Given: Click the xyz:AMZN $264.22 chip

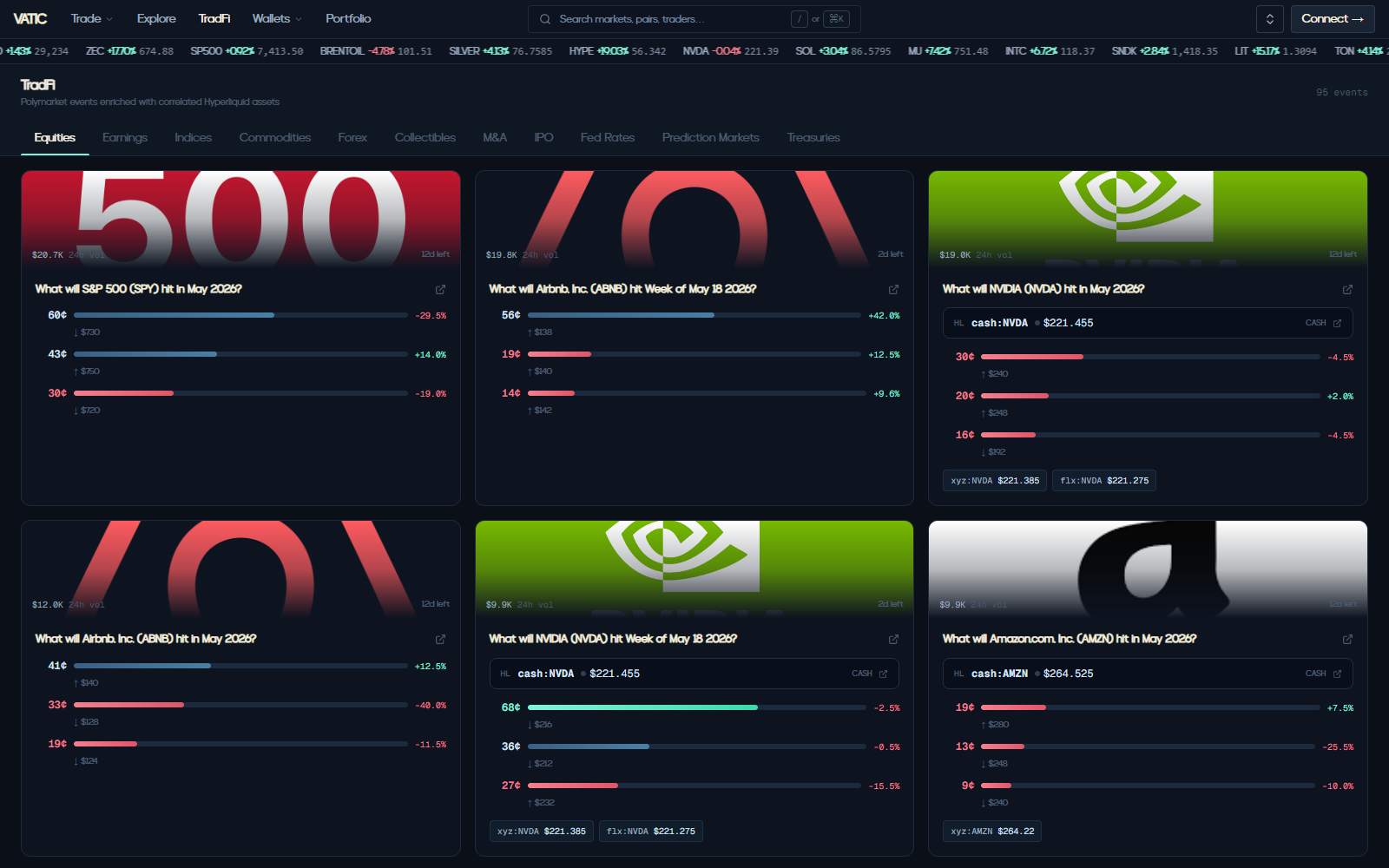Looking at the screenshot, I should click(x=992, y=832).
